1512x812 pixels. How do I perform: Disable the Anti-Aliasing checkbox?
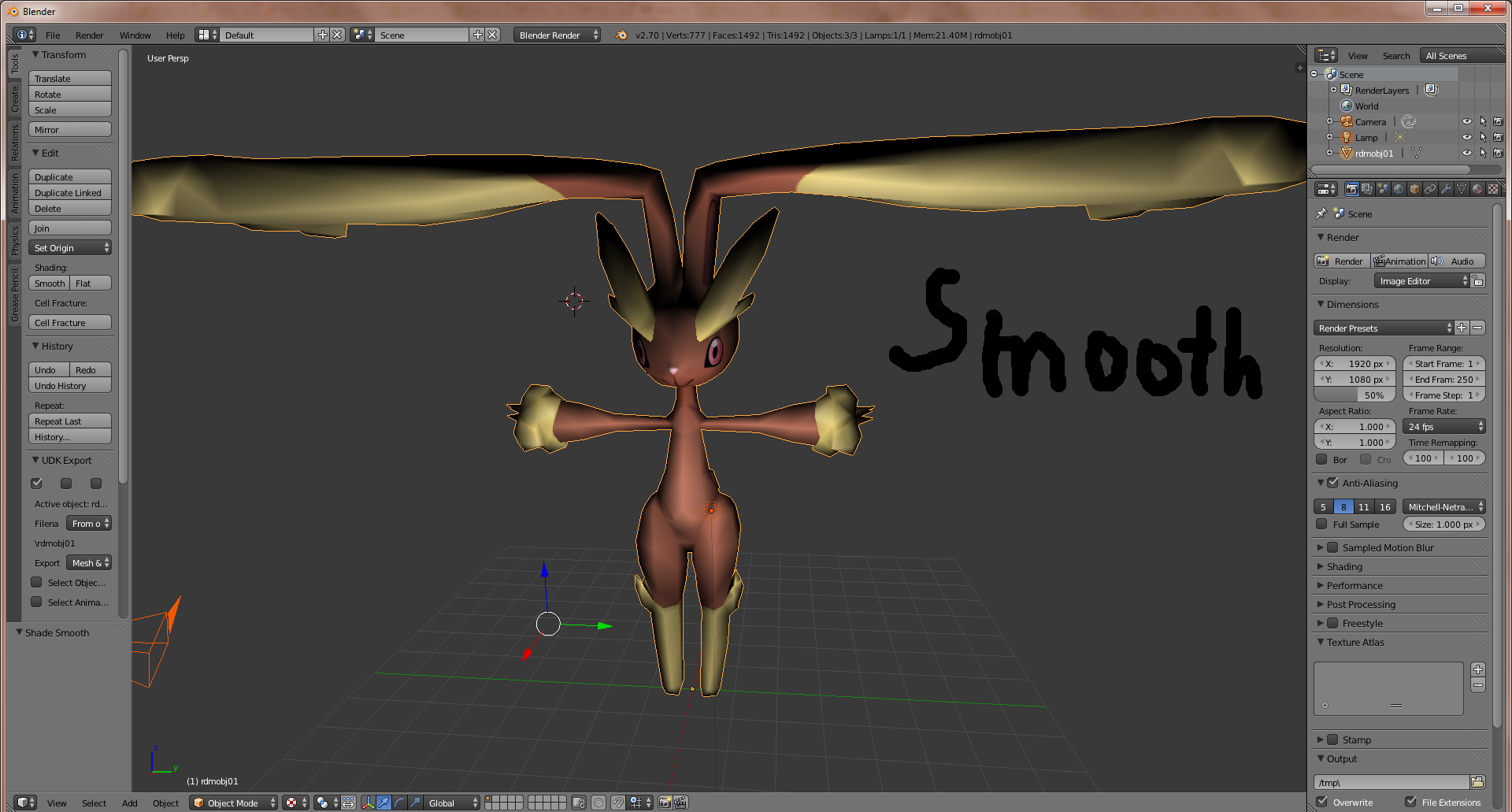pyautogui.click(x=1332, y=483)
